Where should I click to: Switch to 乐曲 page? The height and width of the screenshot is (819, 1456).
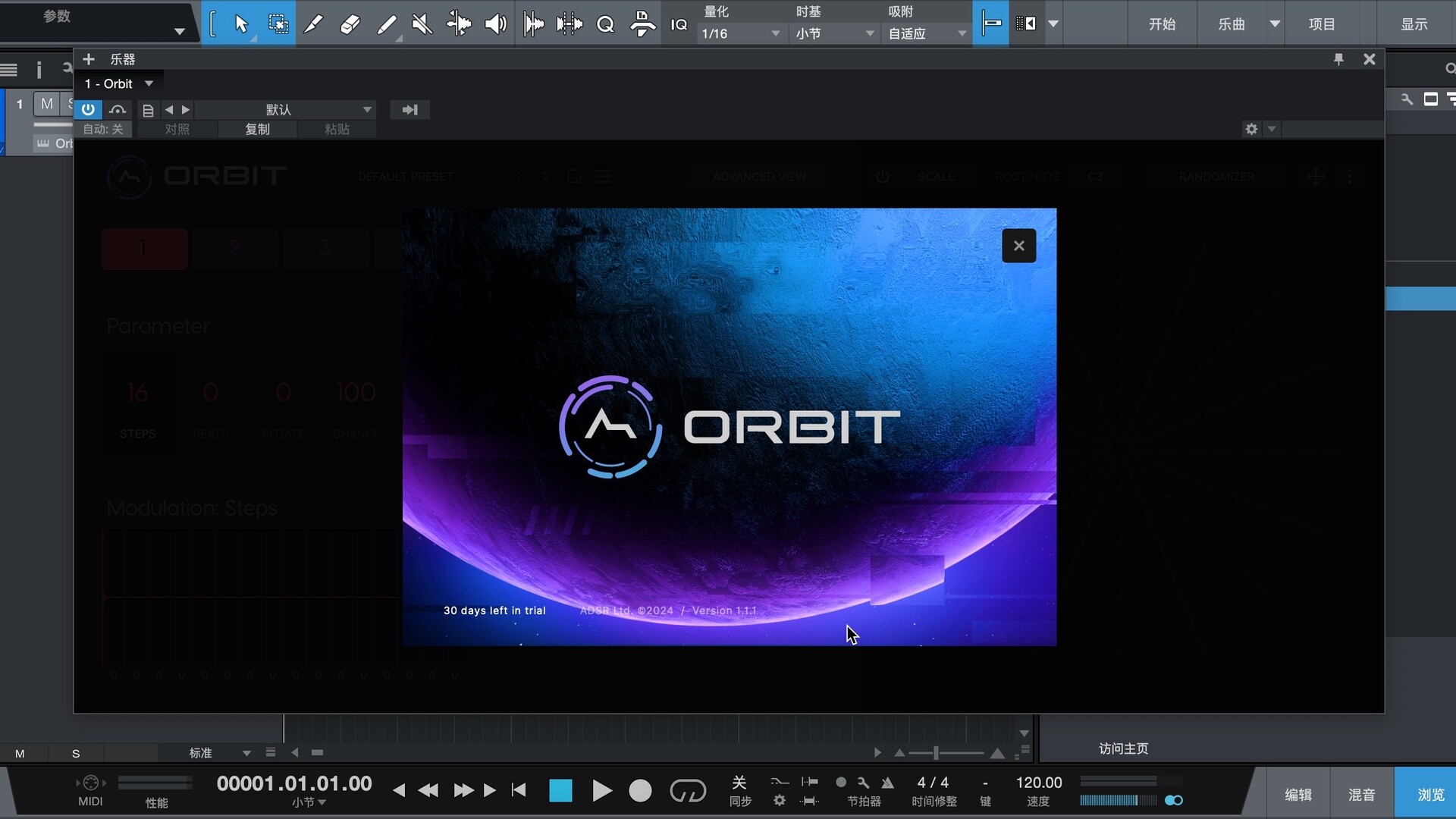(1232, 24)
